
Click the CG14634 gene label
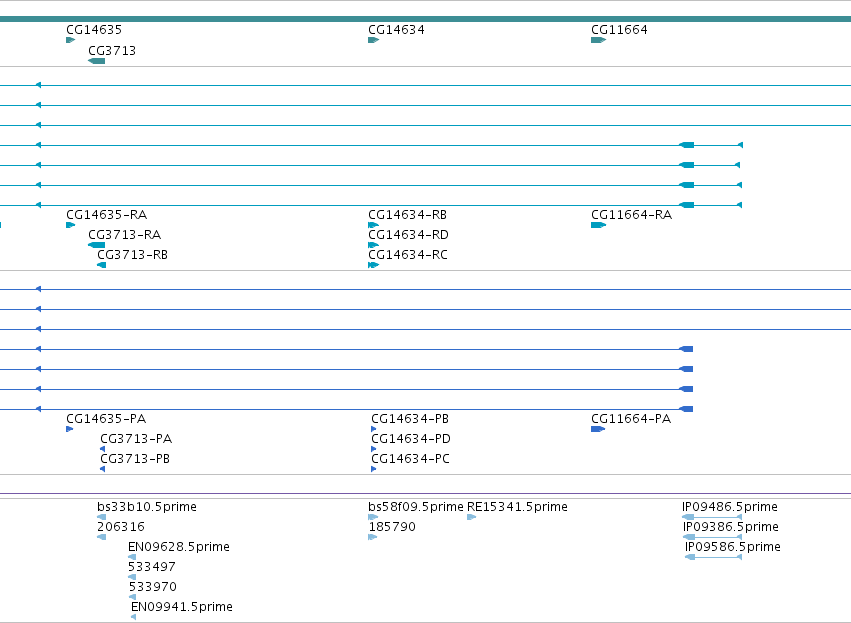point(396,30)
